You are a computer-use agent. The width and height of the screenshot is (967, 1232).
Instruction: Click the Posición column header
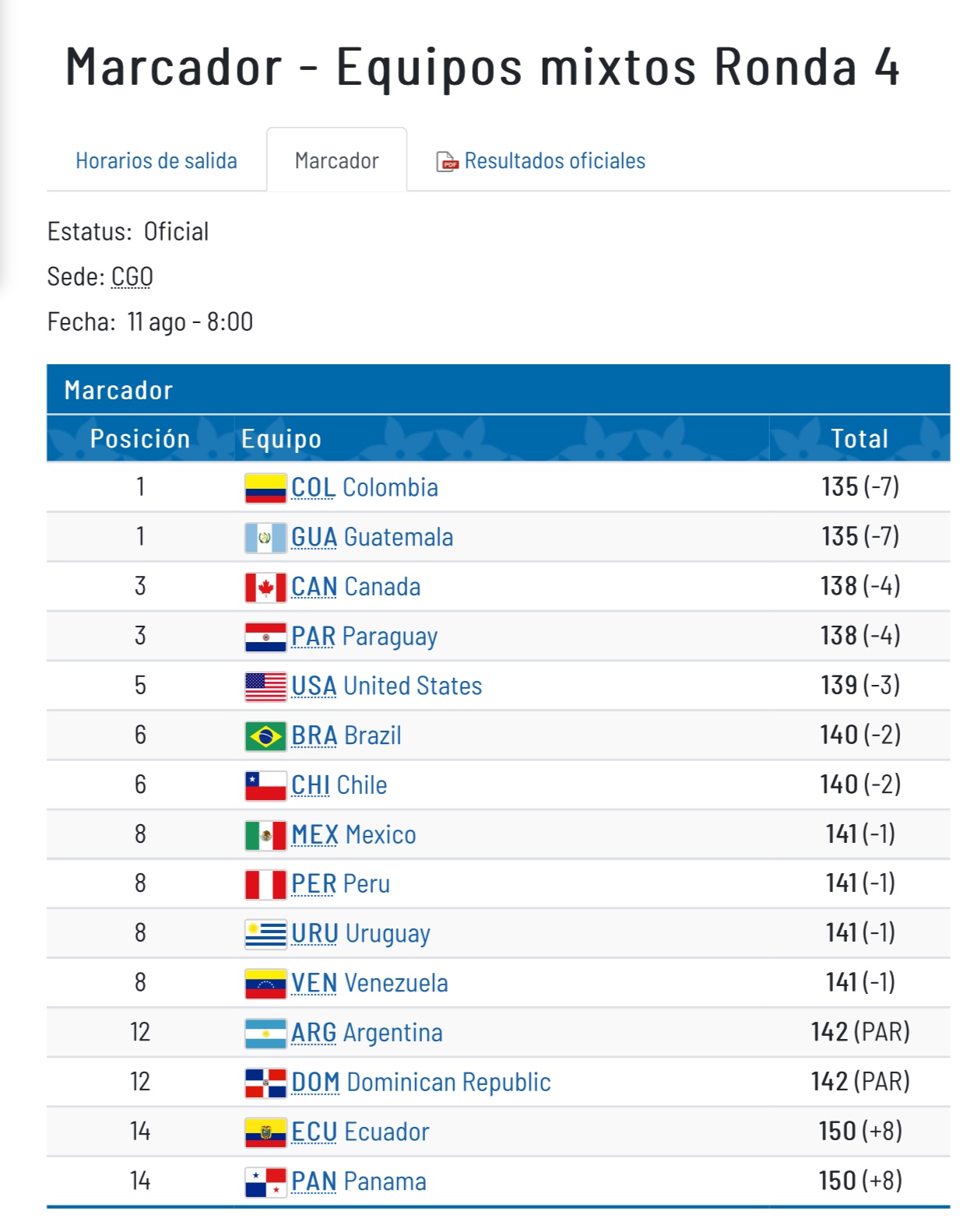coord(140,439)
